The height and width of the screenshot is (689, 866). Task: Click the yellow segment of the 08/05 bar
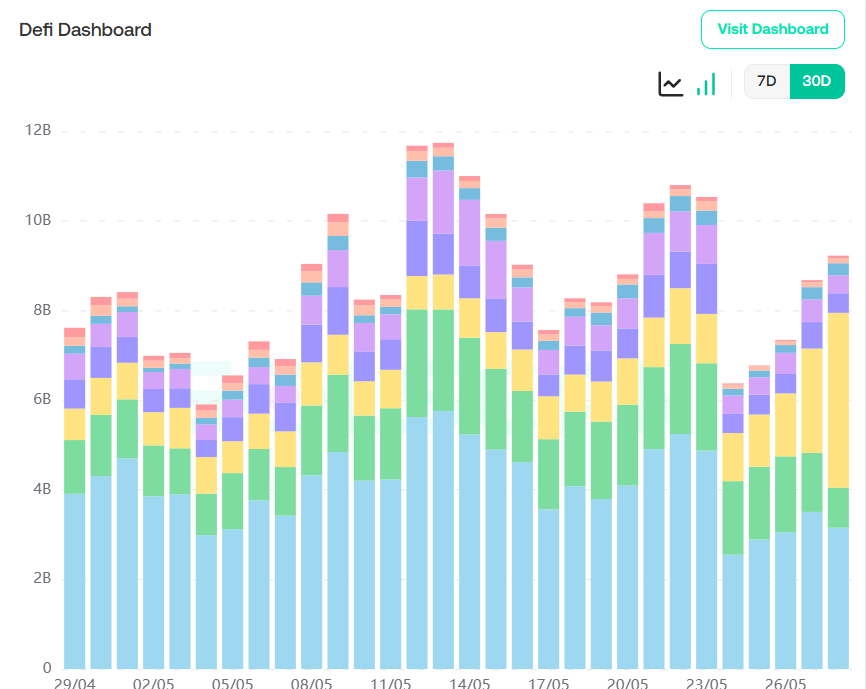(312, 384)
